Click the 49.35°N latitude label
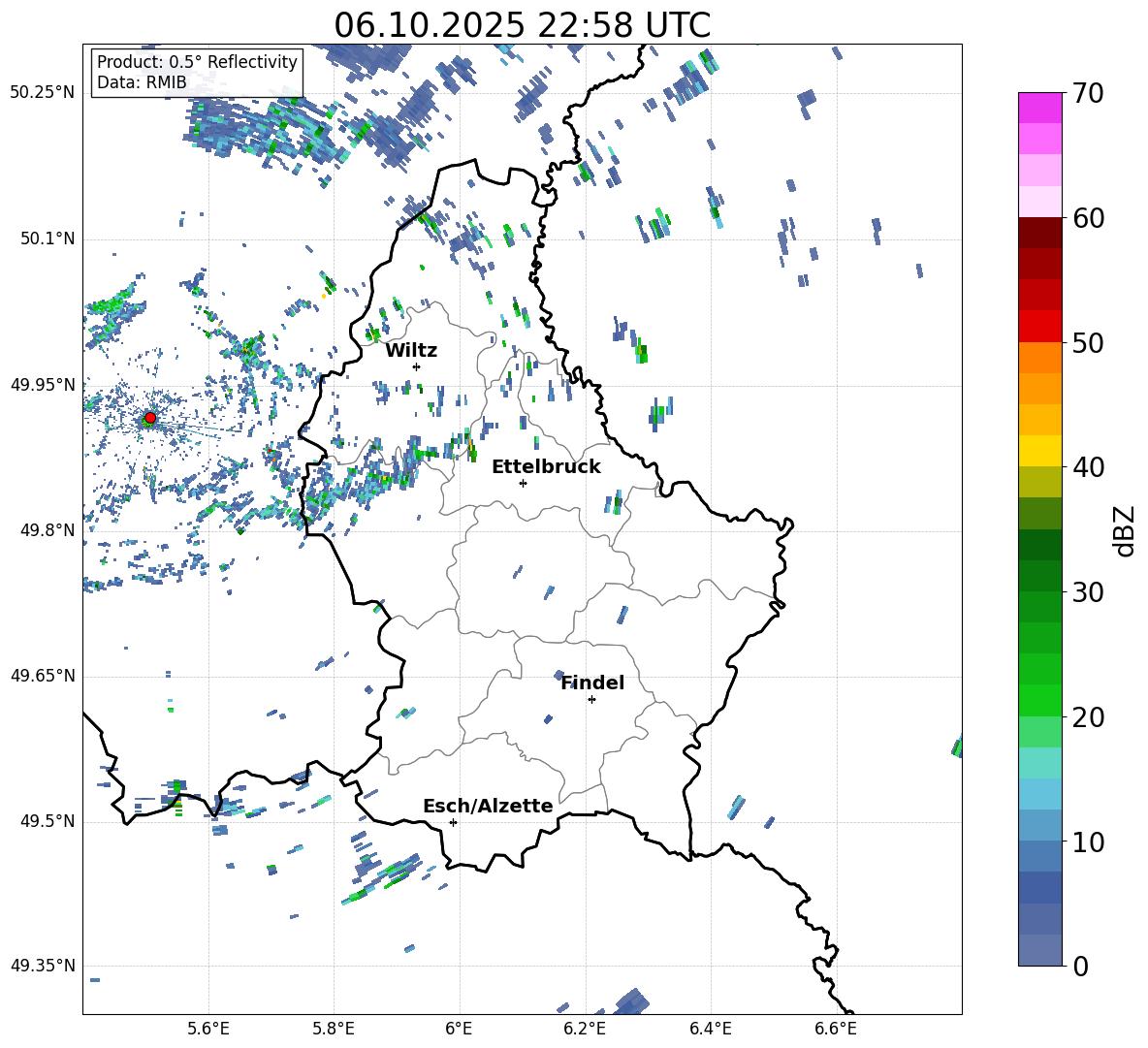The image size is (1148, 1048). 42,966
